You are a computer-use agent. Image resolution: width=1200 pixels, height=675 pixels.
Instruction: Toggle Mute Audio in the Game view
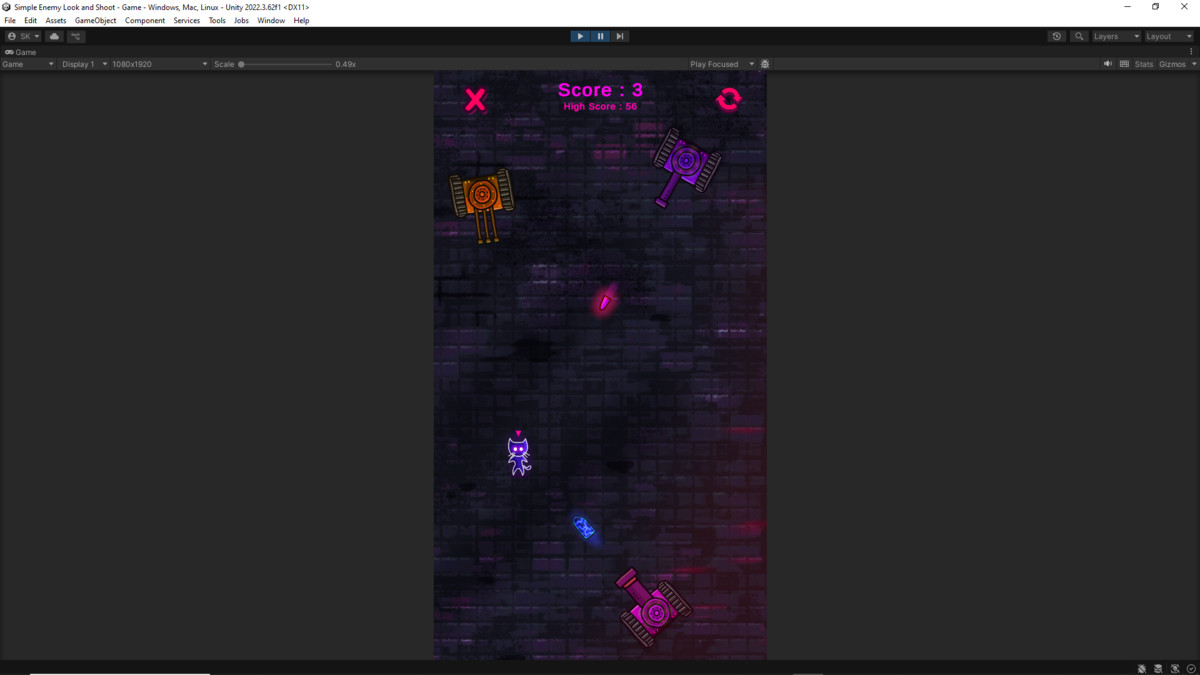[1107, 63]
